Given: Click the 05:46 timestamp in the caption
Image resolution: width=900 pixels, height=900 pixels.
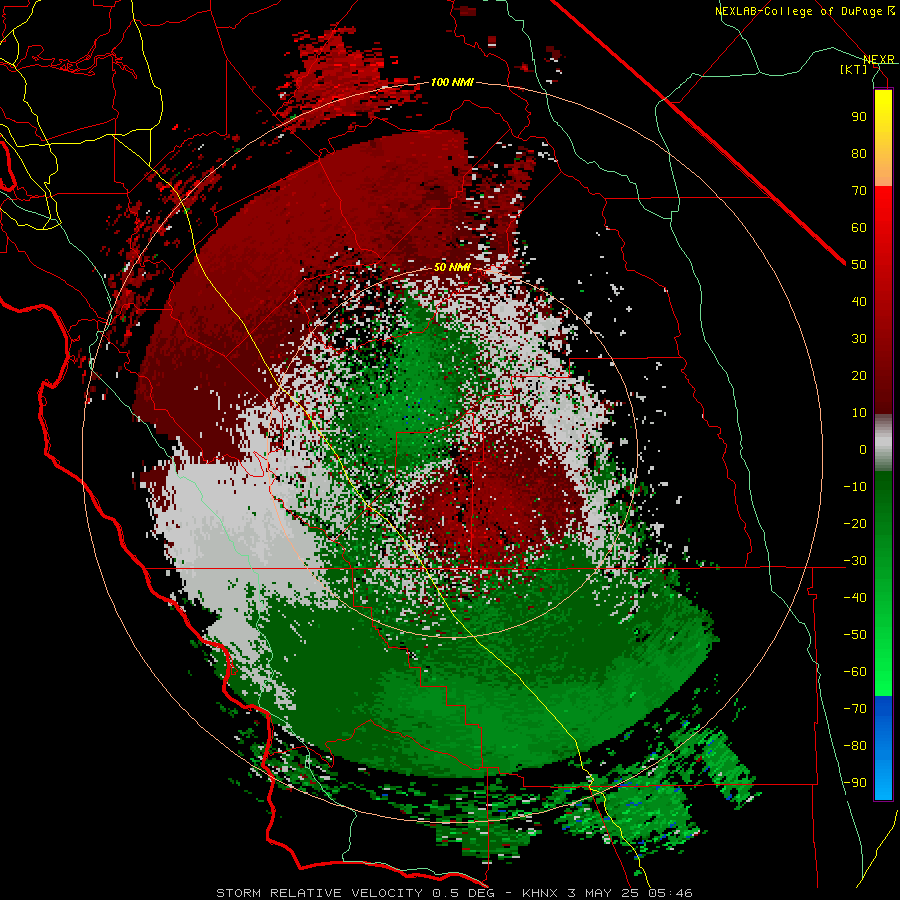Looking at the screenshot, I should pos(670,893).
